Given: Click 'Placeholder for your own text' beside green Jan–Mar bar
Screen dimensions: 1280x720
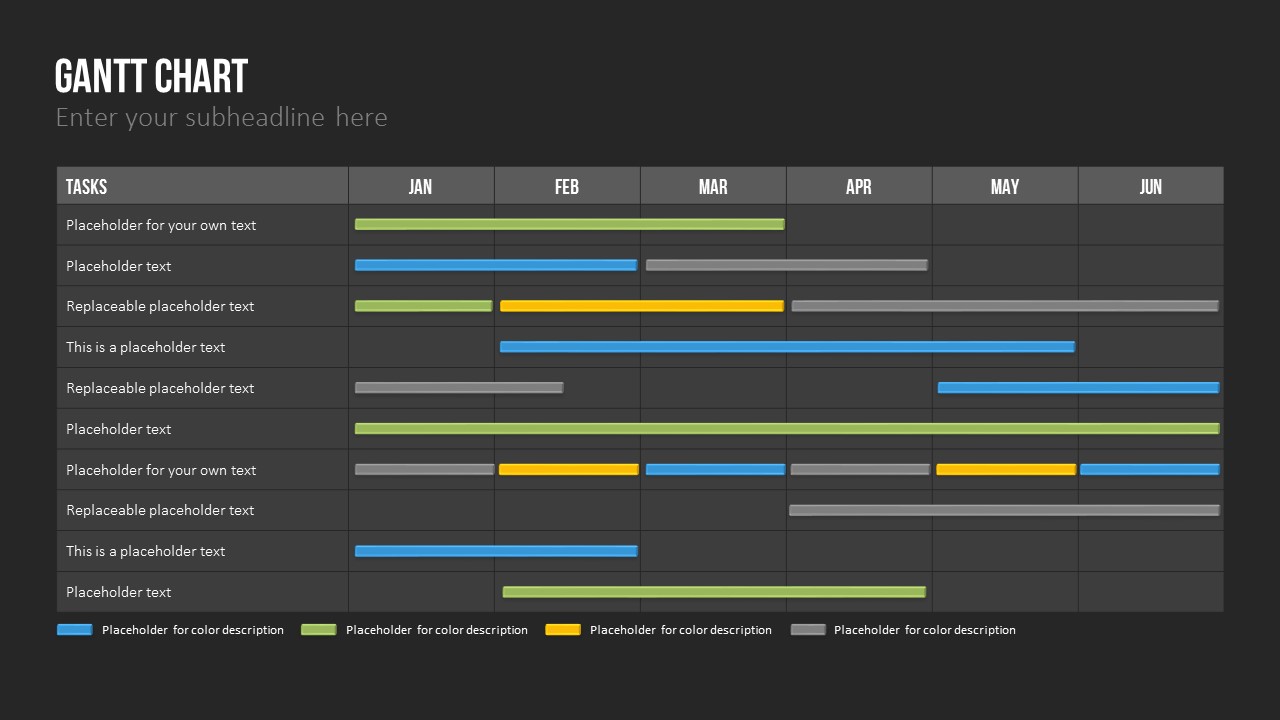Looking at the screenshot, I should pyautogui.click(x=161, y=225).
